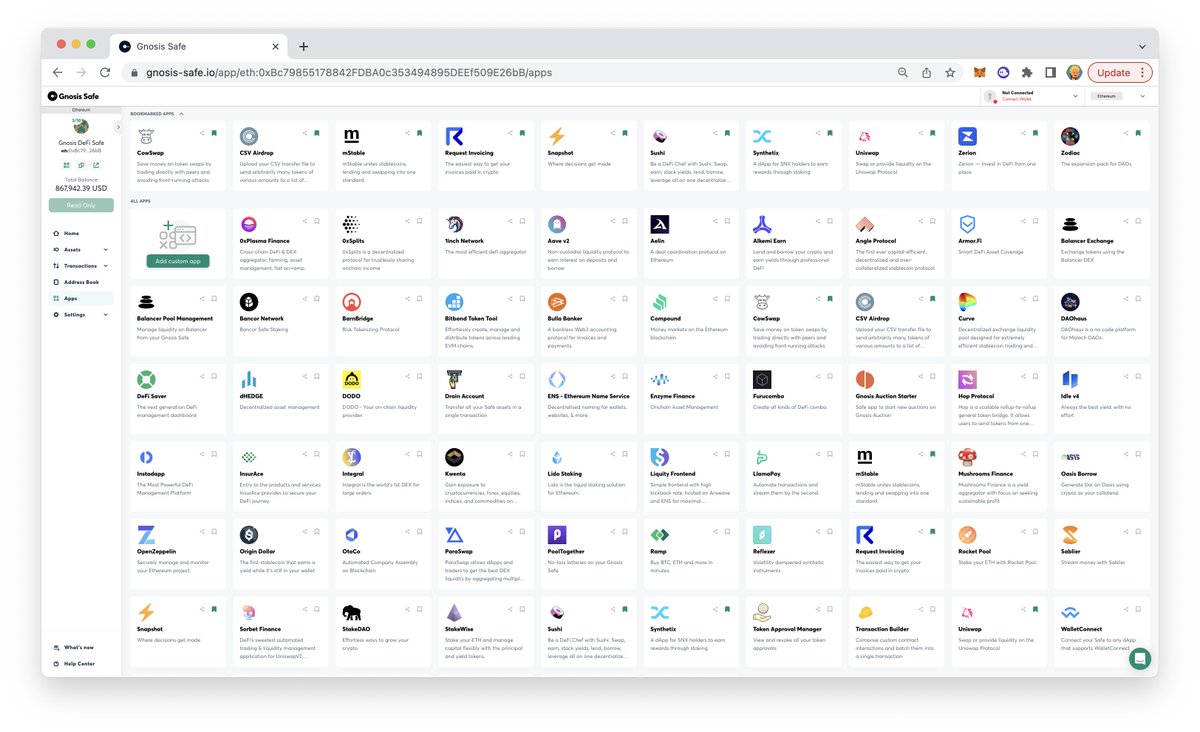Open the Chrome extensions puzzle icon
The image size is (1200, 732).
click(x=1027, y=72)
